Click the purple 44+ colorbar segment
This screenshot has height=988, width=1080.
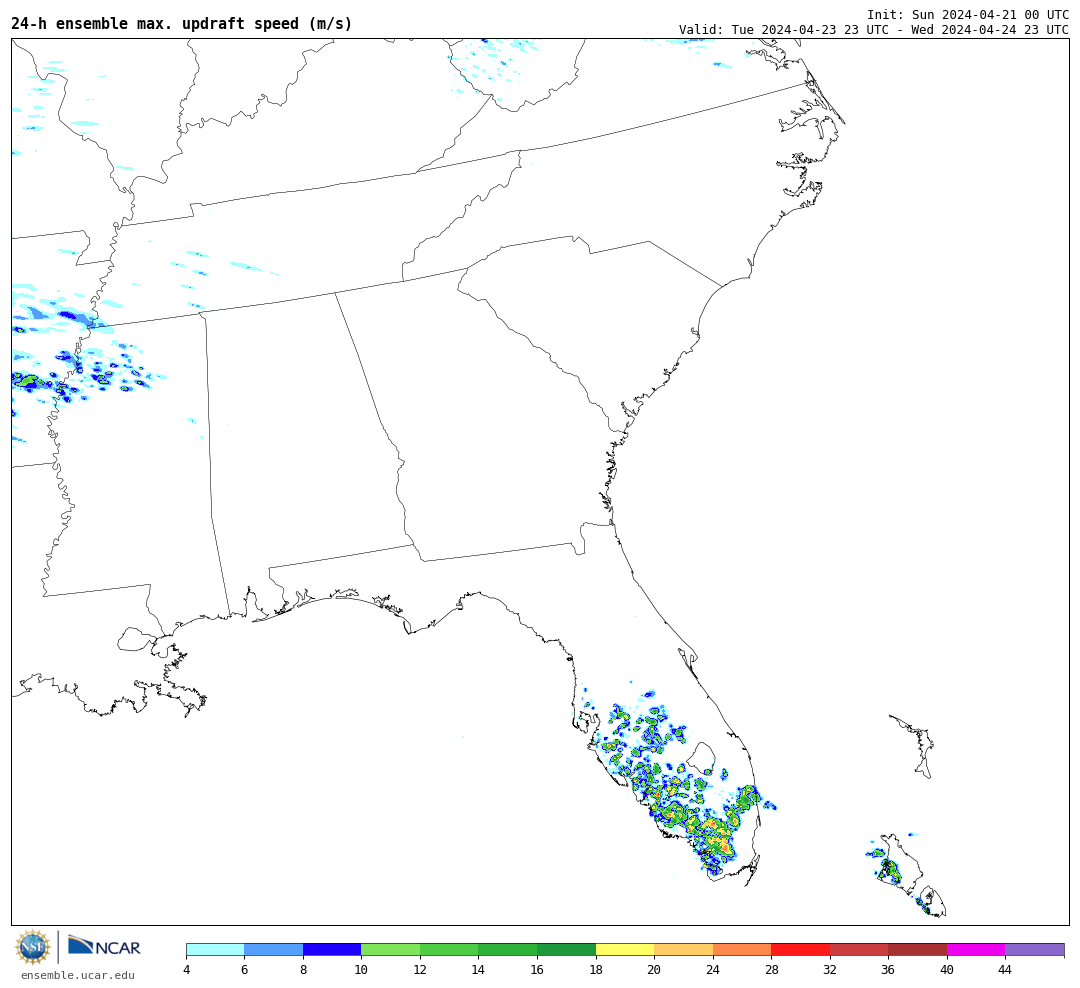[x=1035, y=949]
